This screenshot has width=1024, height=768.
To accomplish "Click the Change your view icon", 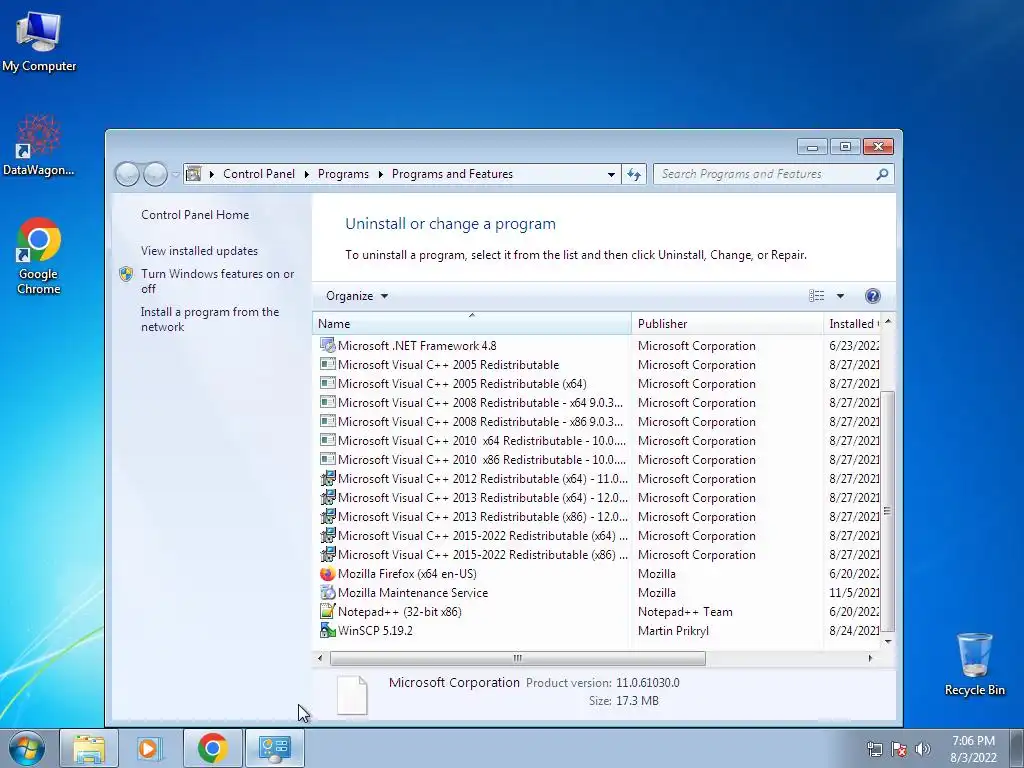I will pyautogui.click(x=816, y=296).
